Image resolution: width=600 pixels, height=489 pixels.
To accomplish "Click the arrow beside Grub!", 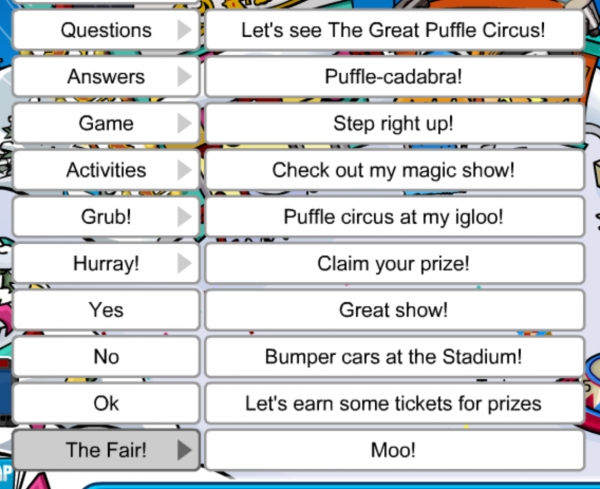I will [184, 217].
